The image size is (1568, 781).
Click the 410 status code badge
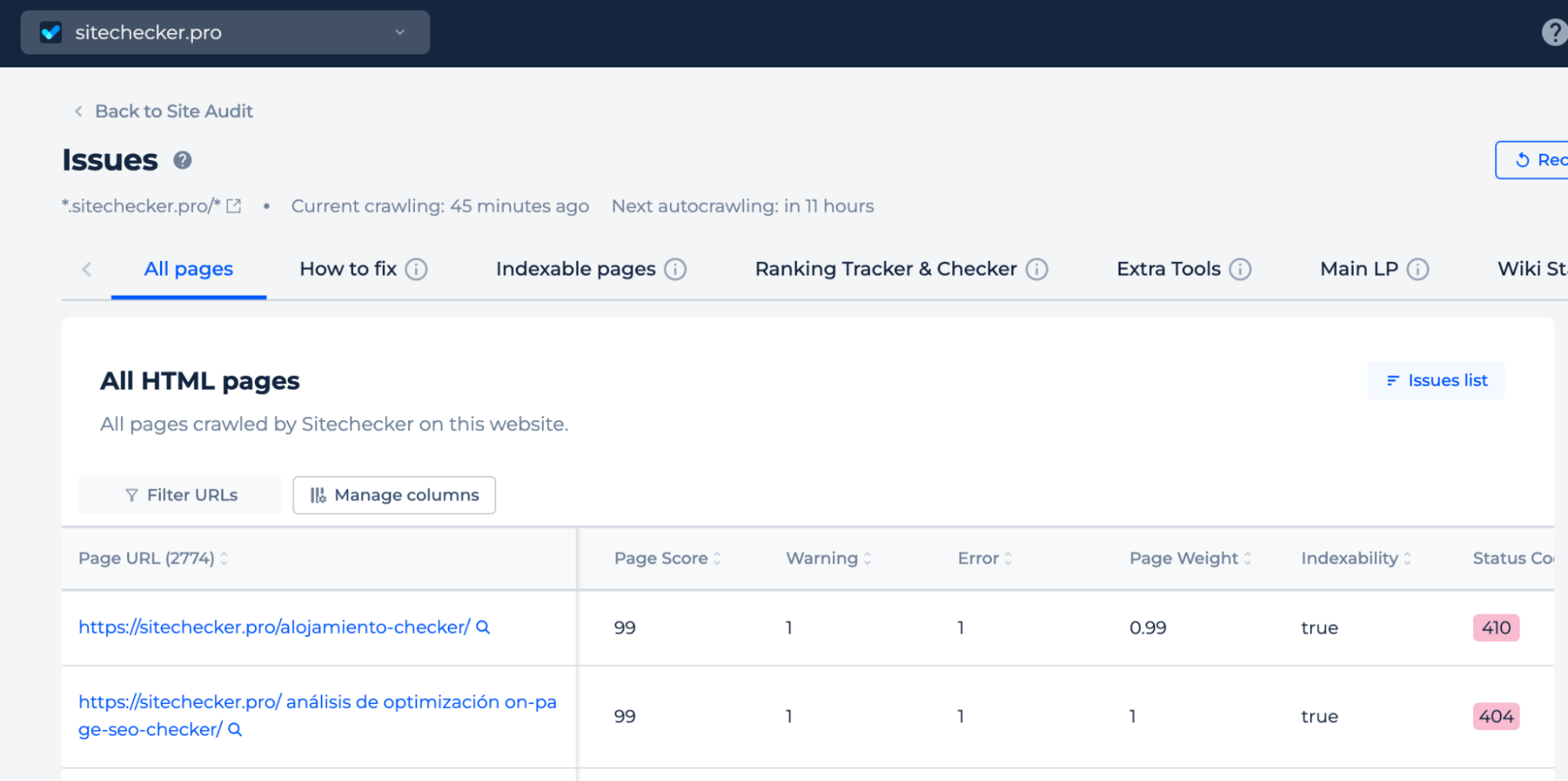click(x=1496, y=627)
